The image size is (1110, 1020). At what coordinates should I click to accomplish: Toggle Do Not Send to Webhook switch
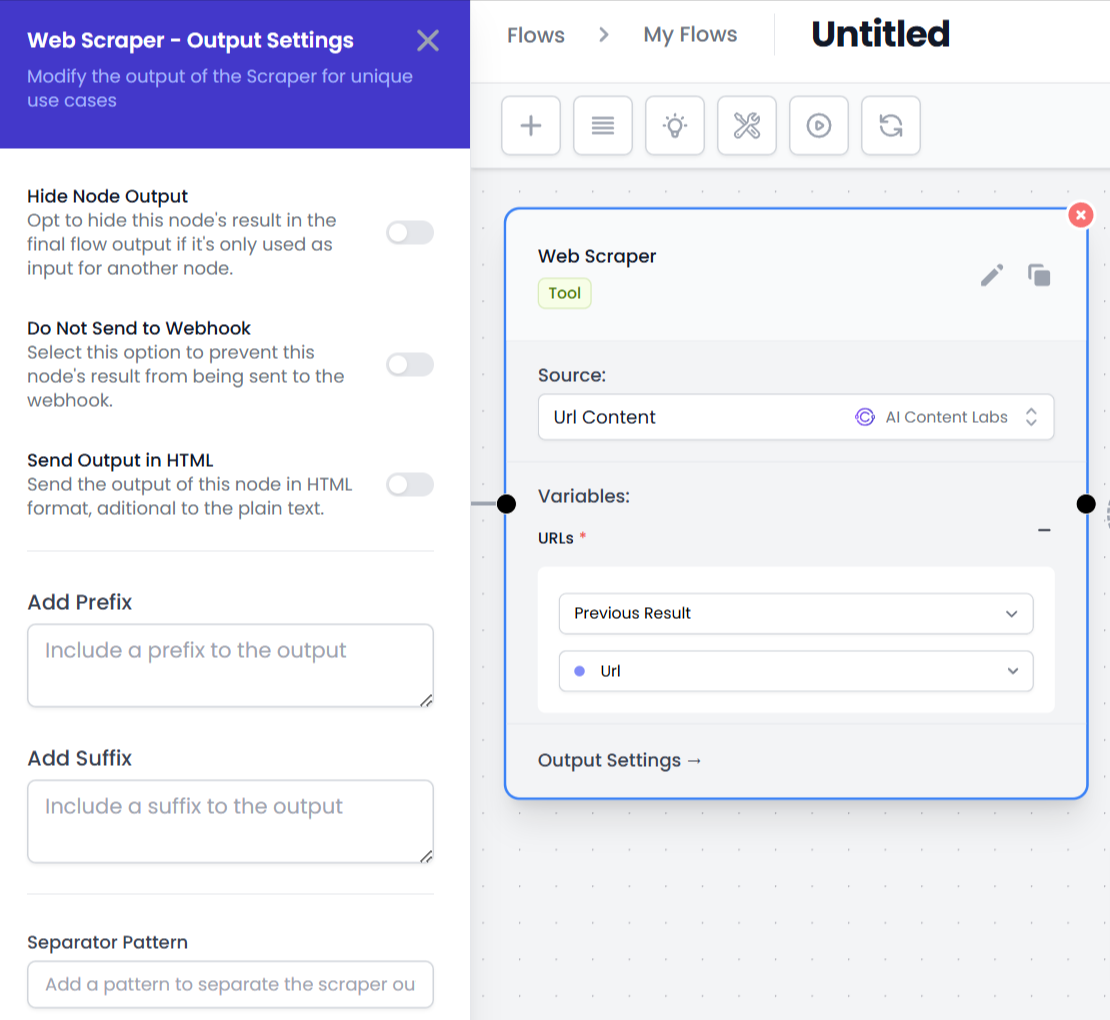[x=410, y=365]
